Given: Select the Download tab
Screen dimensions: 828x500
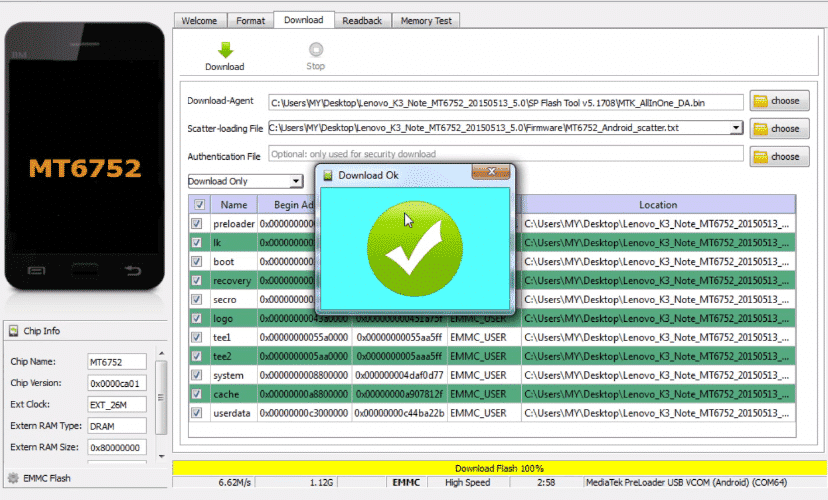Looking at the screenshot, I should click(x=304, y=20).
